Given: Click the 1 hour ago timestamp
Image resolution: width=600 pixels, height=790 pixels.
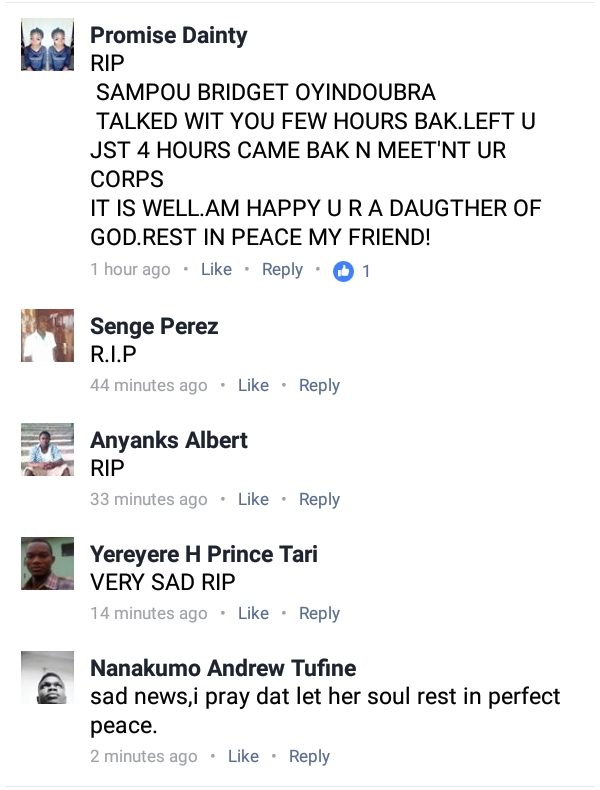Looking at the screenshot, I should click(130, 270).
